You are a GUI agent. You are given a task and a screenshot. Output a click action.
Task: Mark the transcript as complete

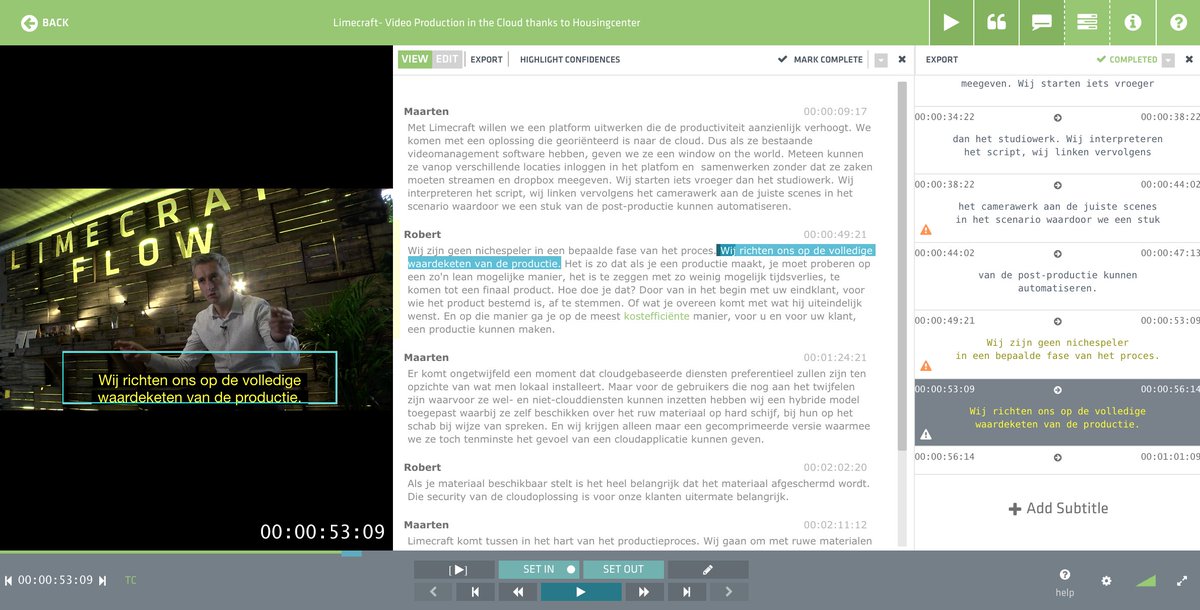820,59
